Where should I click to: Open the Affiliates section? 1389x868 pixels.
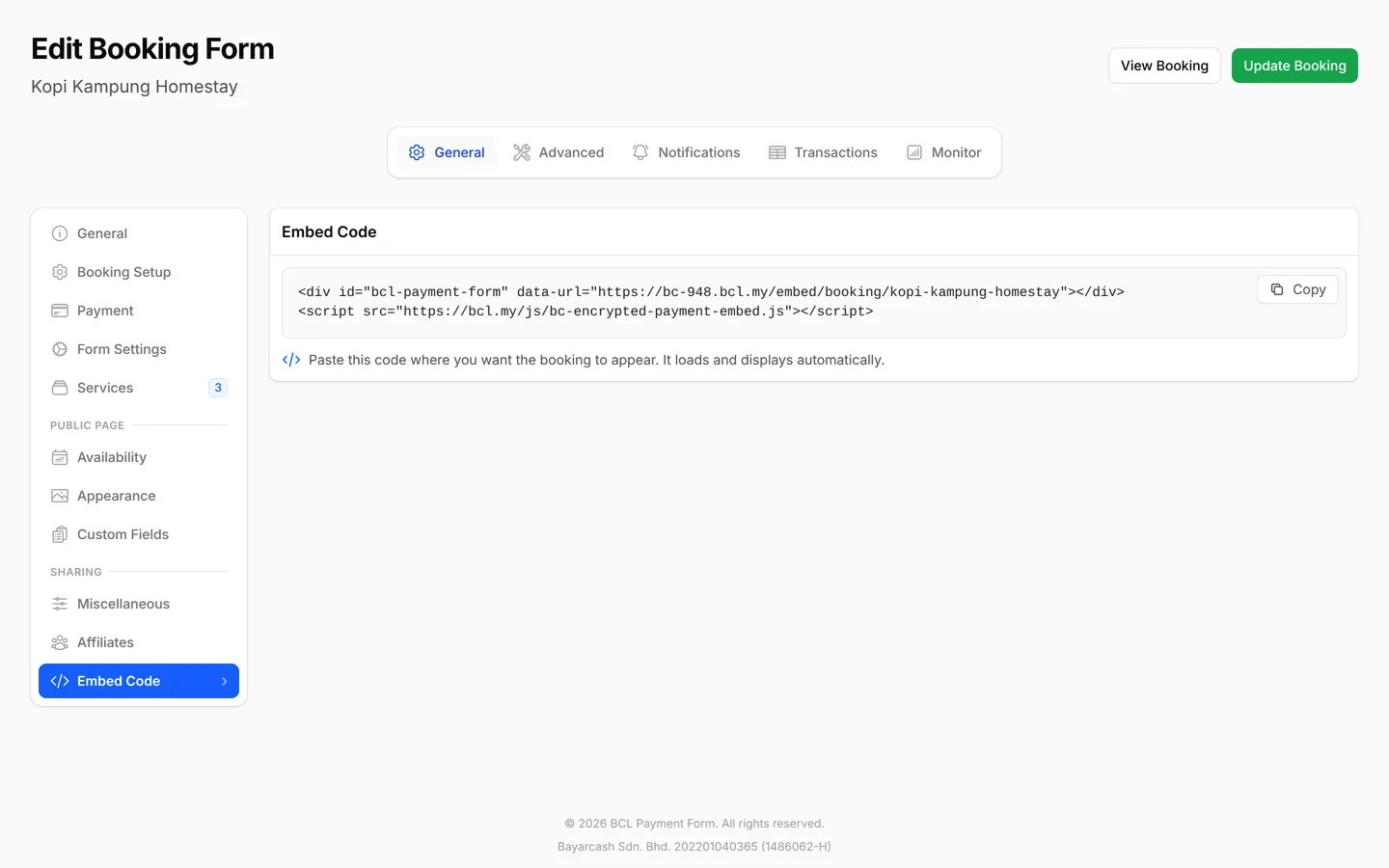pos(139,642)
